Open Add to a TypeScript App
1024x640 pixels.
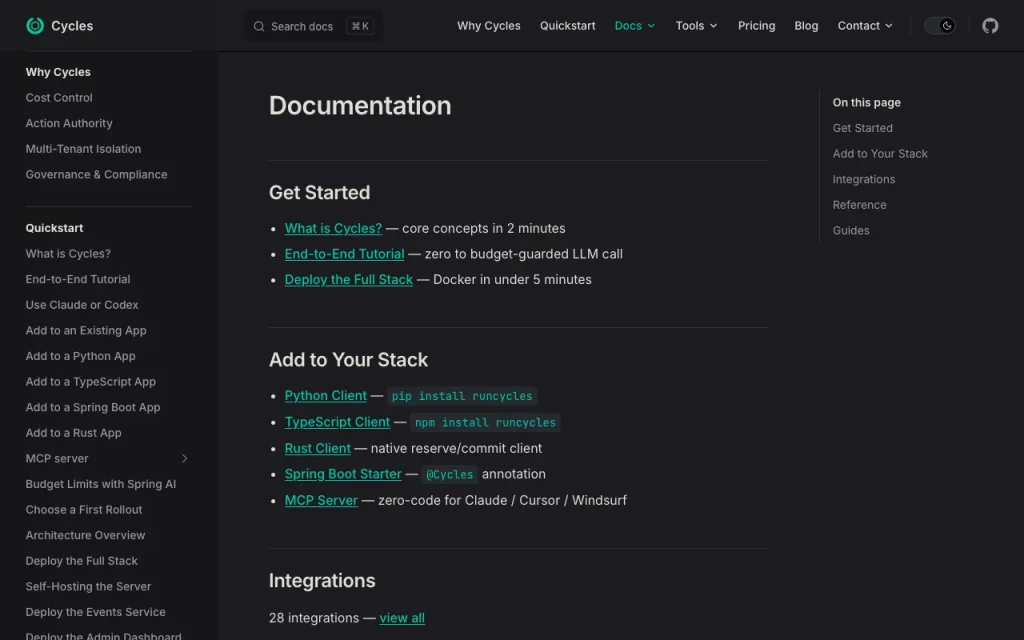click(x=90, y=381)
